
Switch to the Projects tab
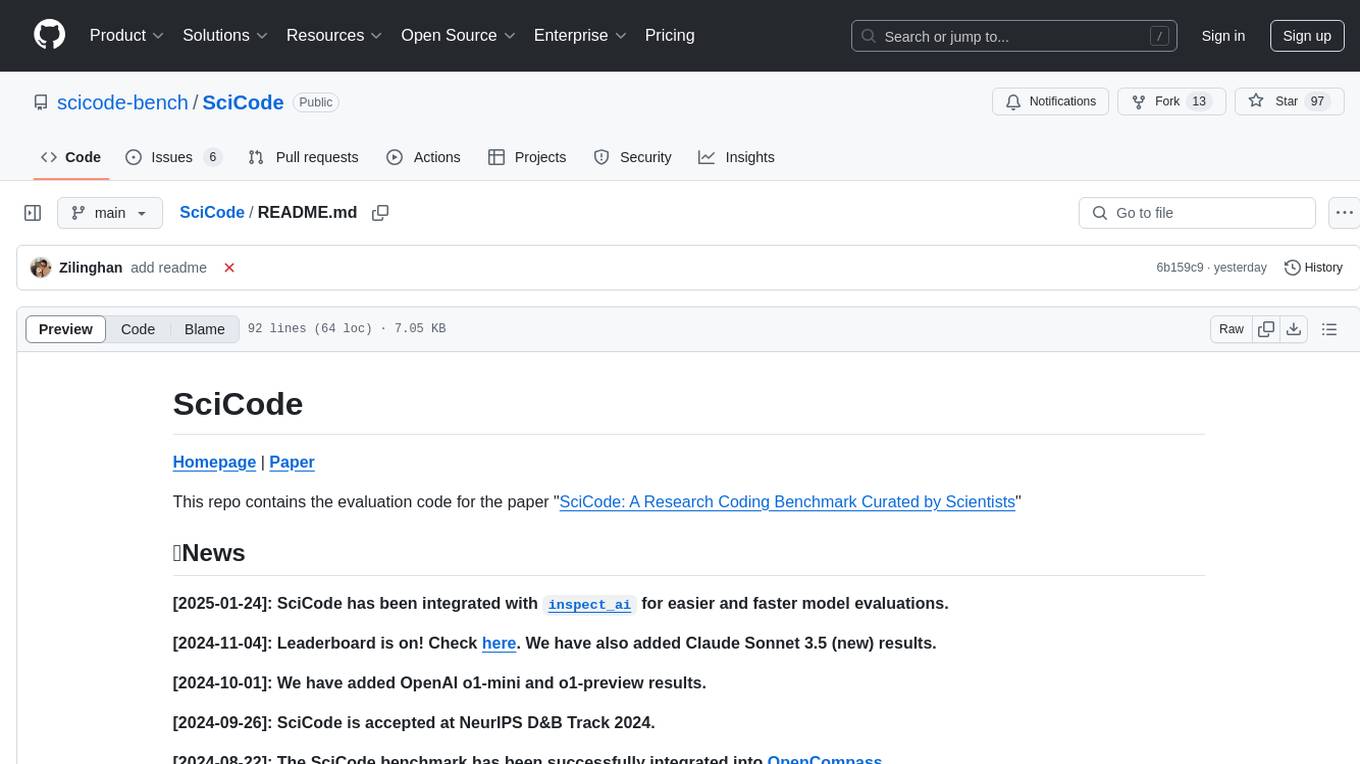[527, 157]
